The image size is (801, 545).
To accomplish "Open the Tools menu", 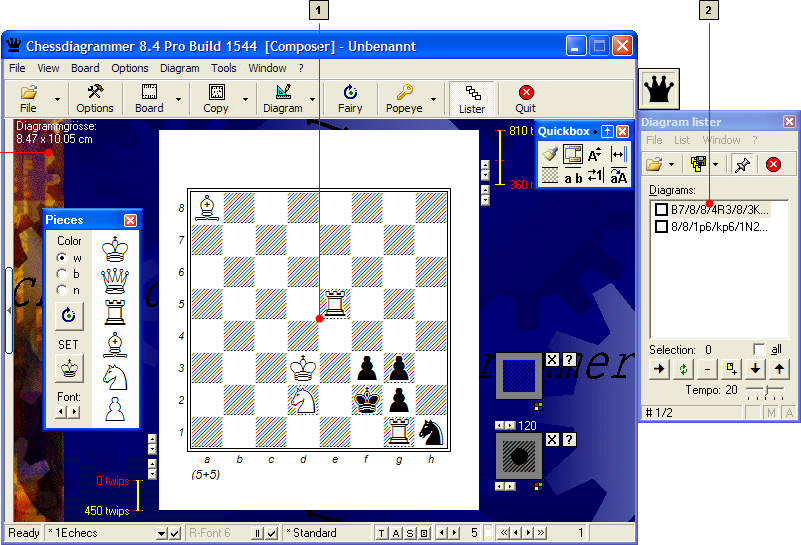I will (x=224, y=68).
